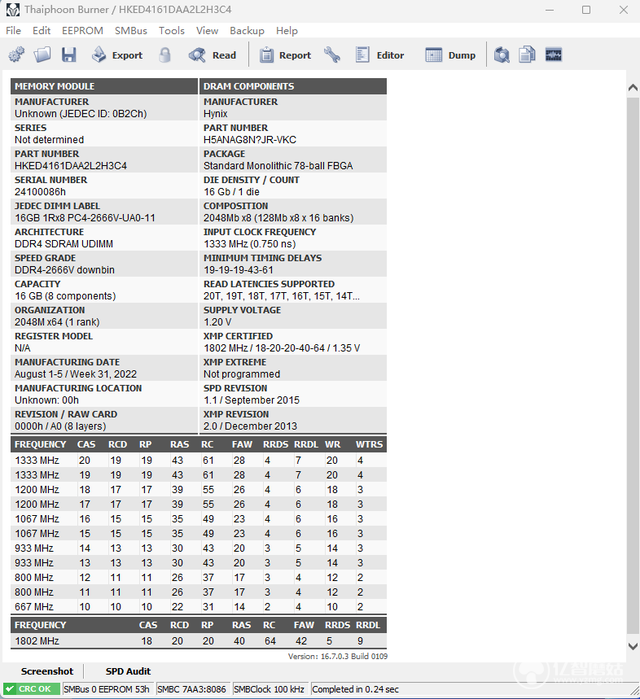Screen dimensions: 640x699
Task: Click the SPD Audit button
Action: coord(128,671)
